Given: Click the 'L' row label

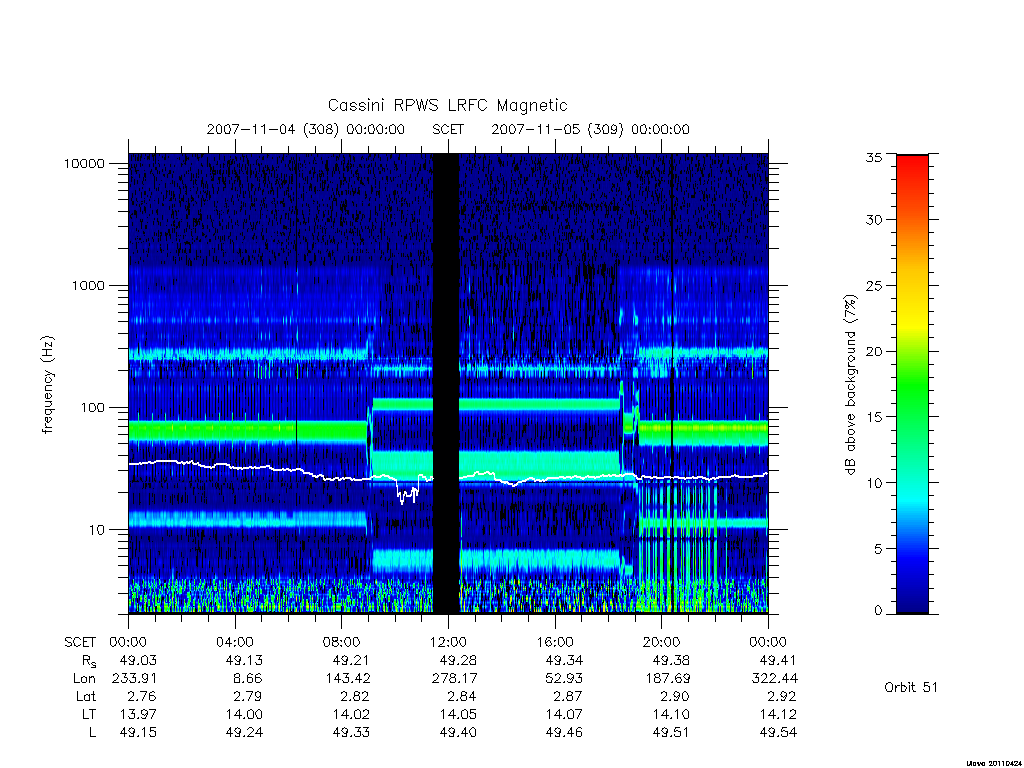Looking at the screenshot, I should 92,733.
